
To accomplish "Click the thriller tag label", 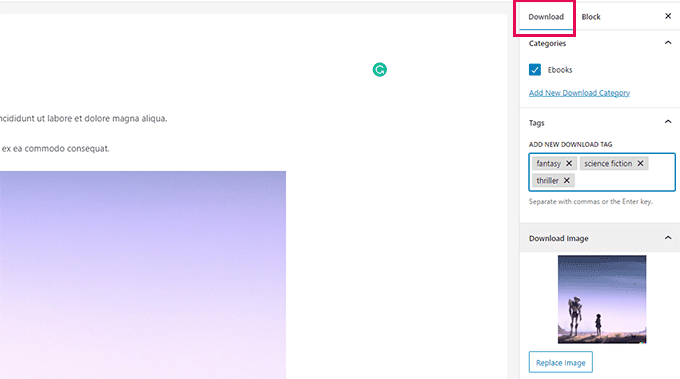I will [x=547, y=180].
